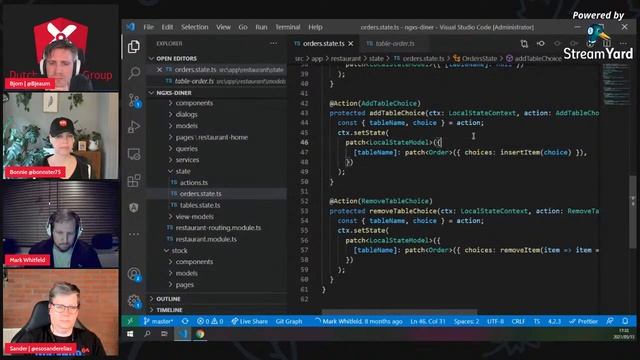The width and height of the screenshot is (640, 360).
Task: Open the Explorer view in activity bar
Action: click(x=134, y=47)
